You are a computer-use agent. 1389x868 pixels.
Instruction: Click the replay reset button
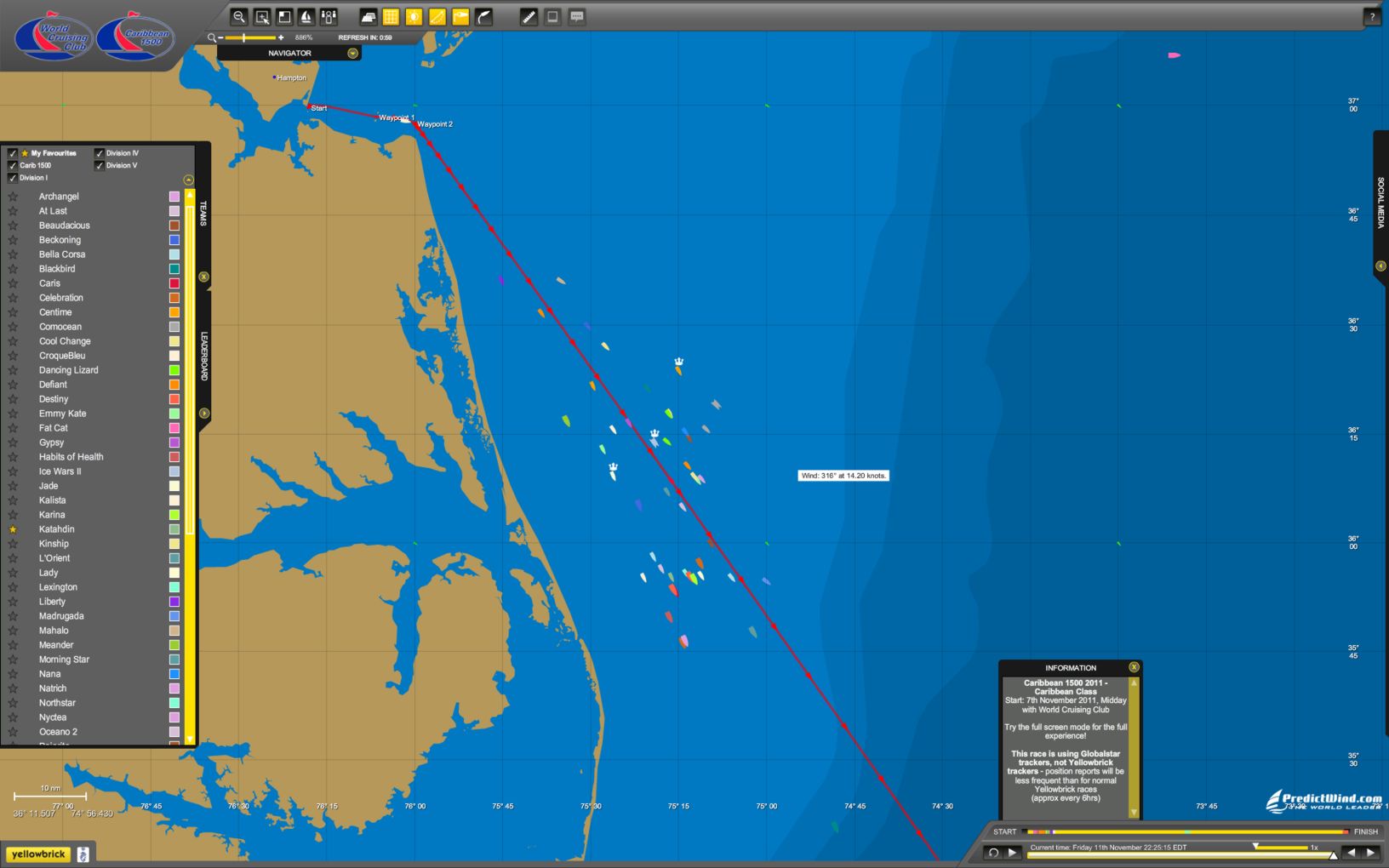coord(992,852)
